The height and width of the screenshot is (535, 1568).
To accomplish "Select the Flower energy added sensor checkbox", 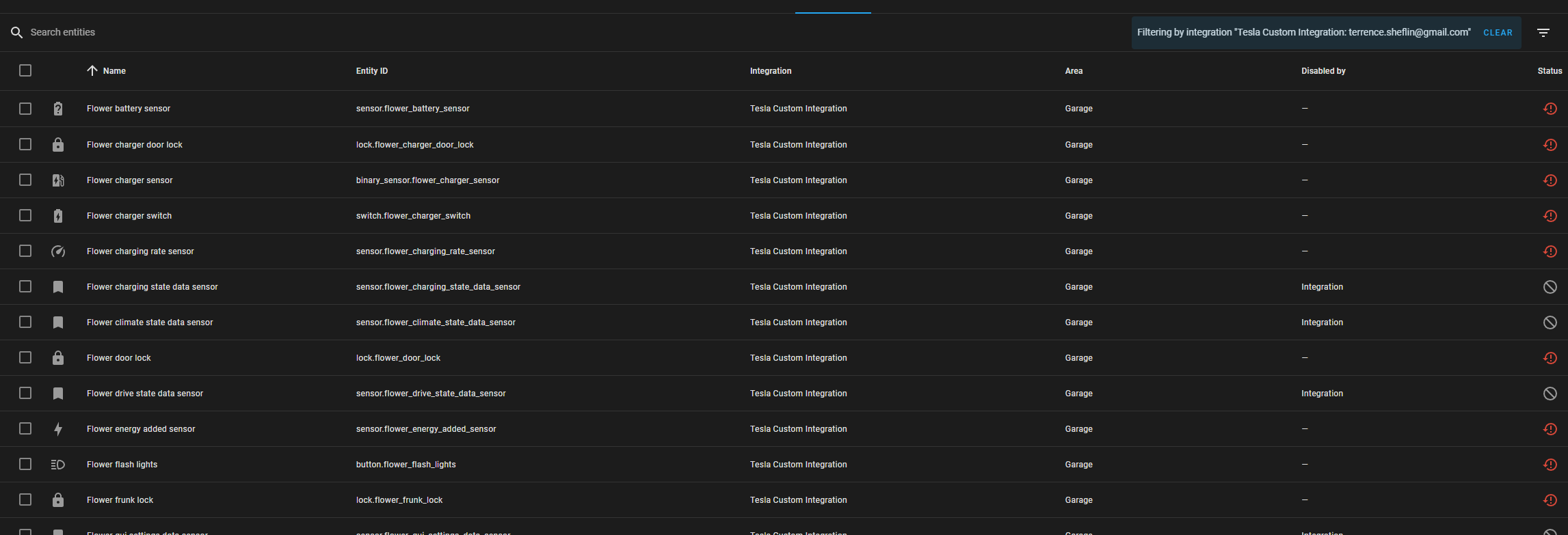I will click(25, 428).
